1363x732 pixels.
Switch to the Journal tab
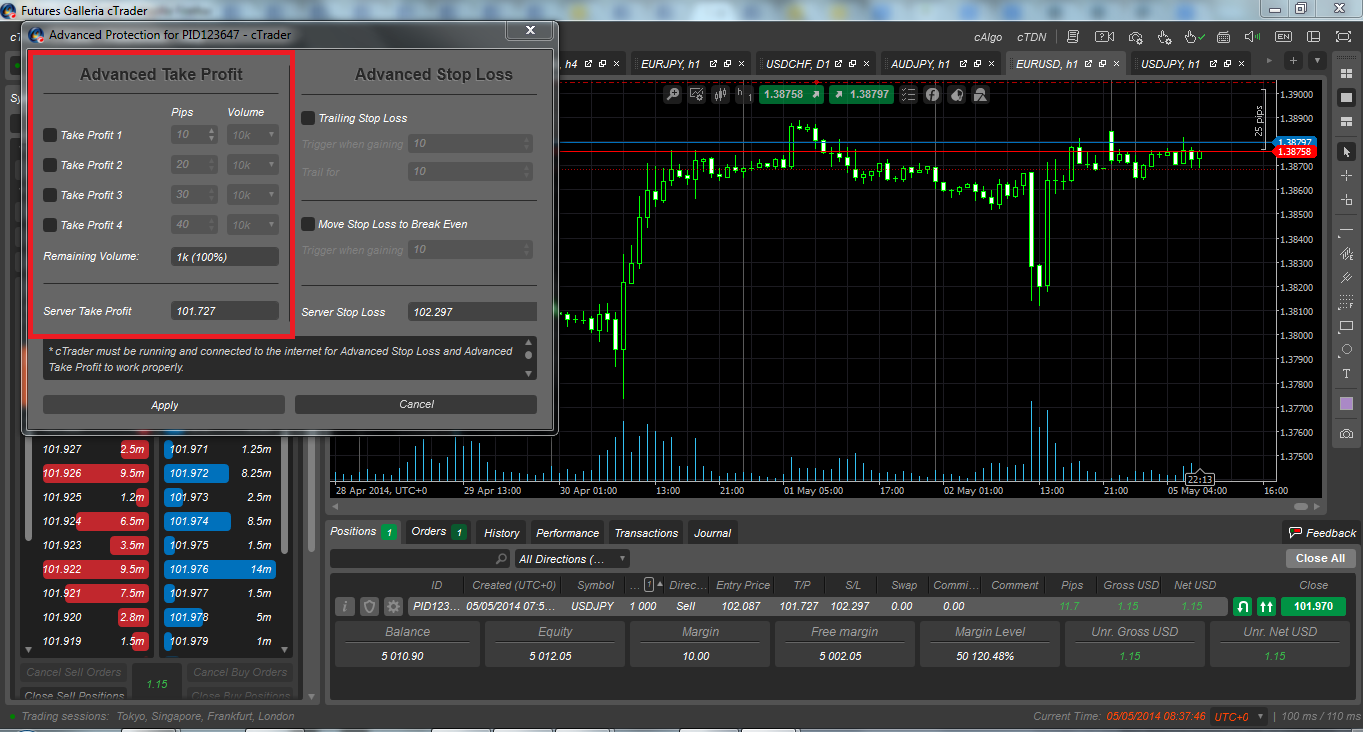point(712,533)
